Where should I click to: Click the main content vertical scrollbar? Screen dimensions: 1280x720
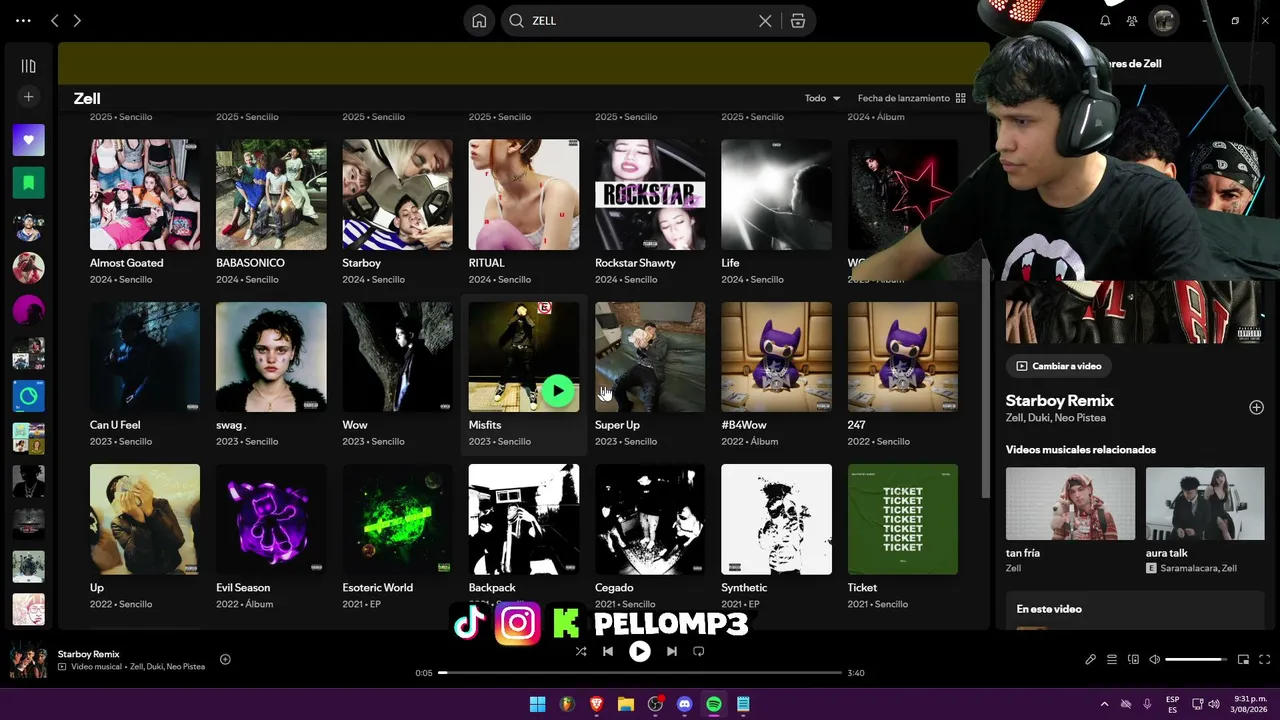pos(986,377)
